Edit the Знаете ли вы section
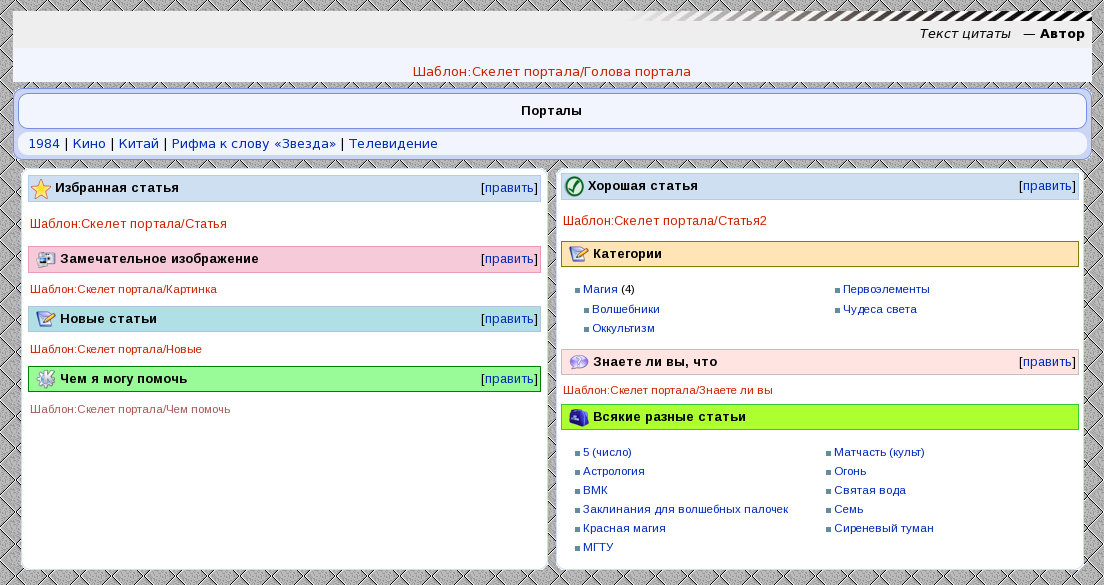The image size is (1104, 585). pyautogui.click(x=1047, y=362)
